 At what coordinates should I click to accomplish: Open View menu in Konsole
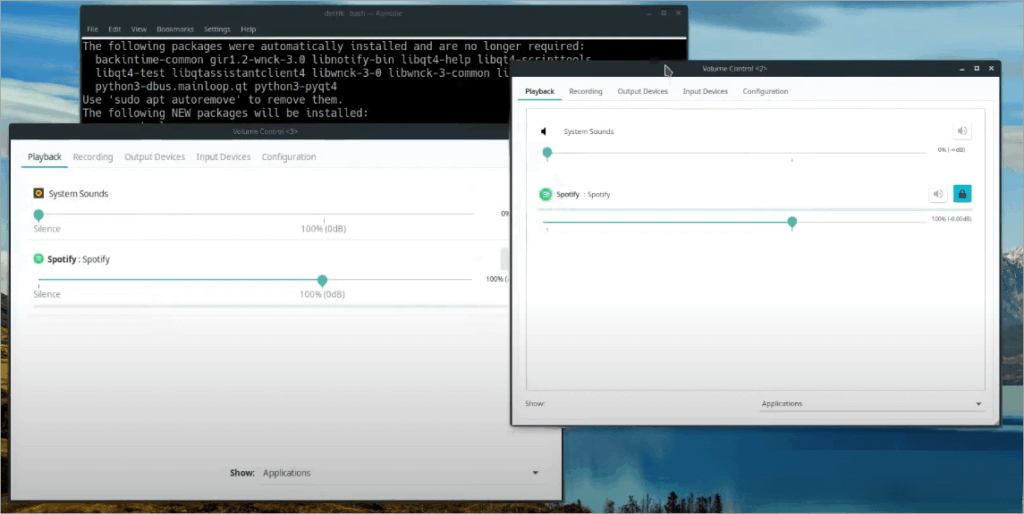point(138,29)
